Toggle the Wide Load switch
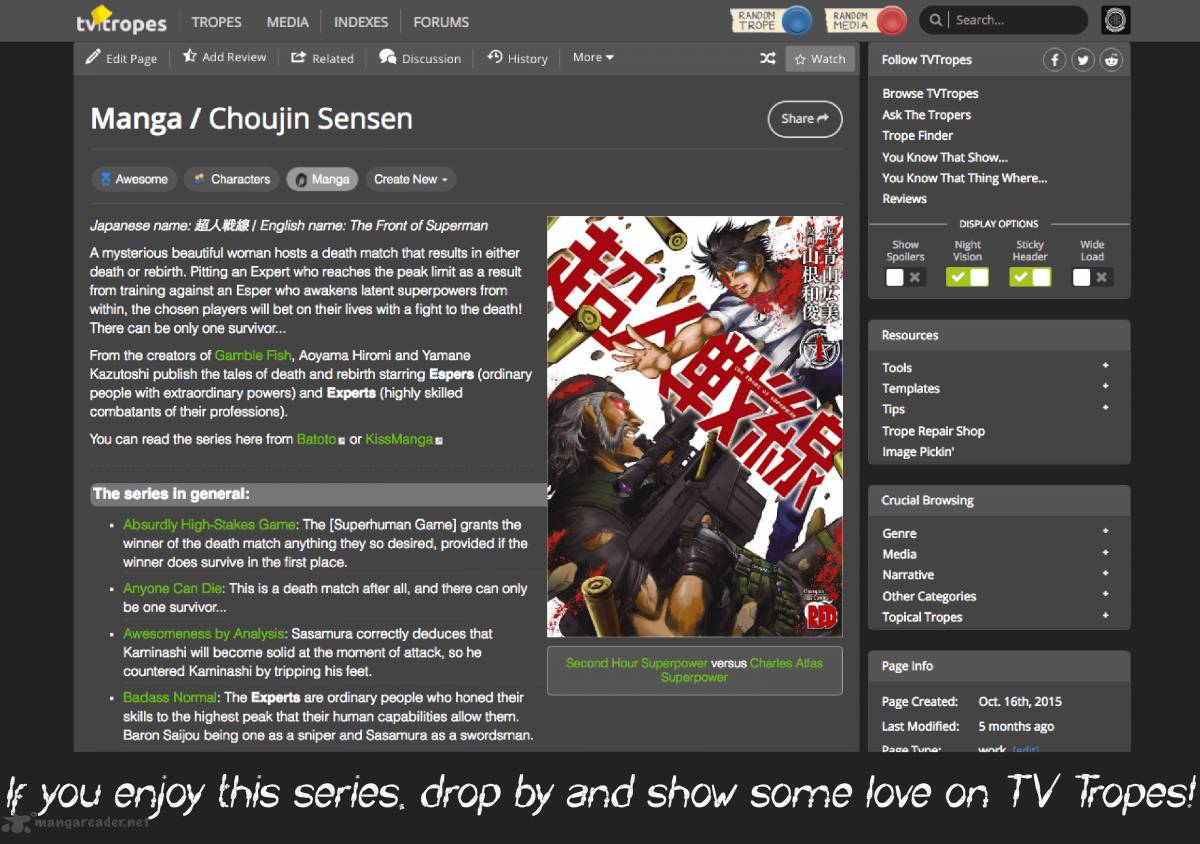 [1092, 277]
